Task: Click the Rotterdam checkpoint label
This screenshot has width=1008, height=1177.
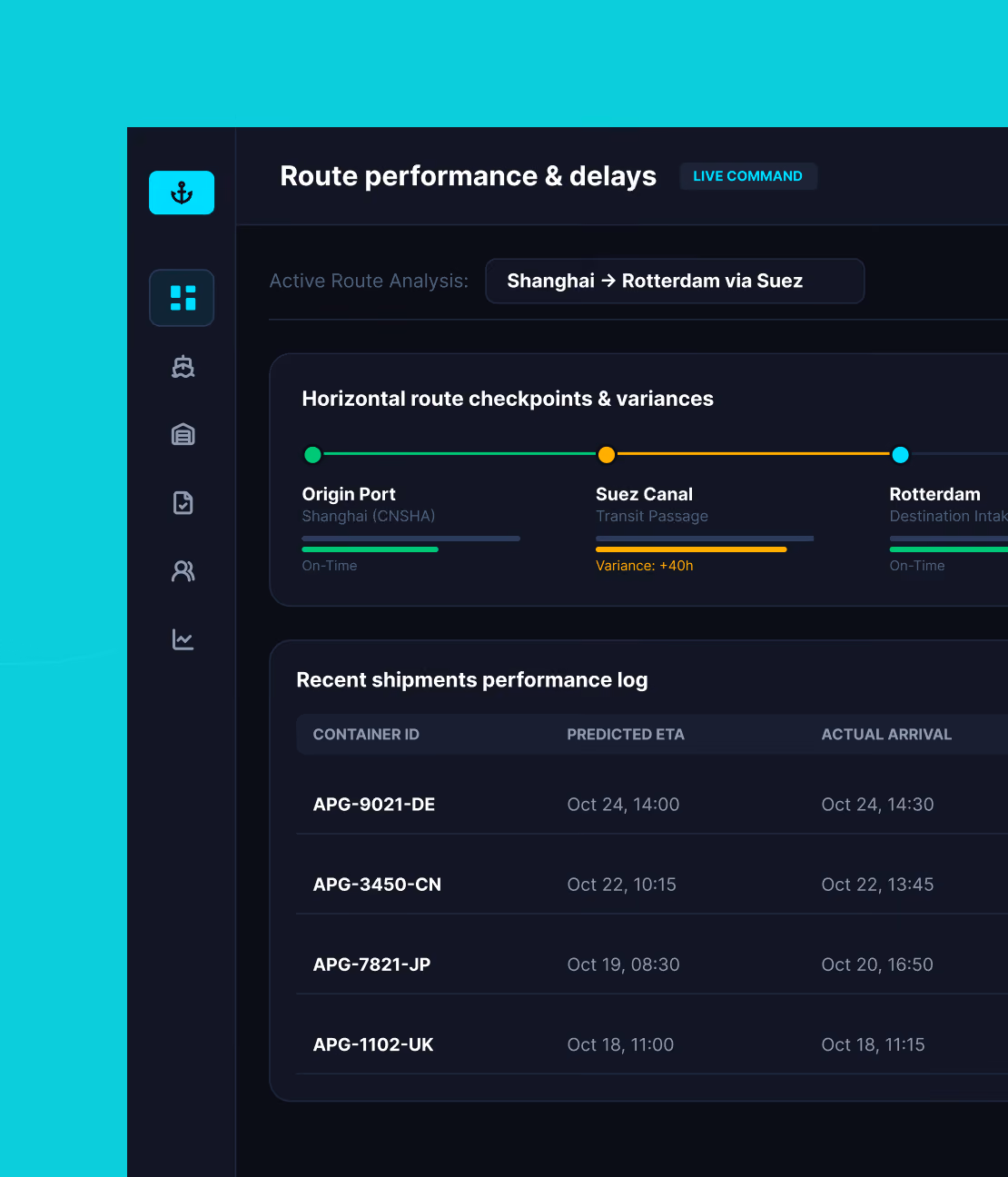Action: [934, 494]
